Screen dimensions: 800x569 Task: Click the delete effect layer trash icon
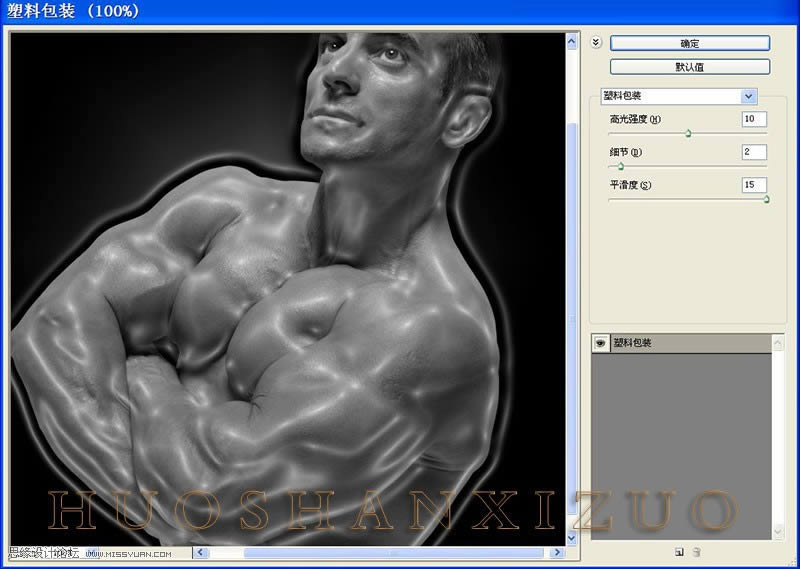click(696, 552)
